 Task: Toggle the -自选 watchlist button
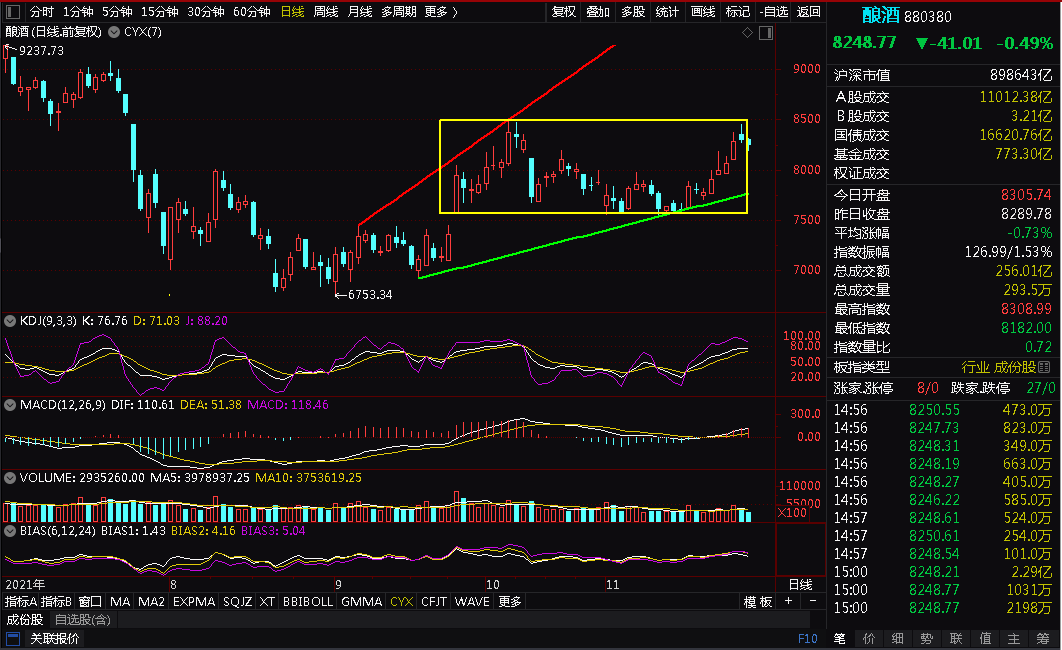[x=774, y=12]
